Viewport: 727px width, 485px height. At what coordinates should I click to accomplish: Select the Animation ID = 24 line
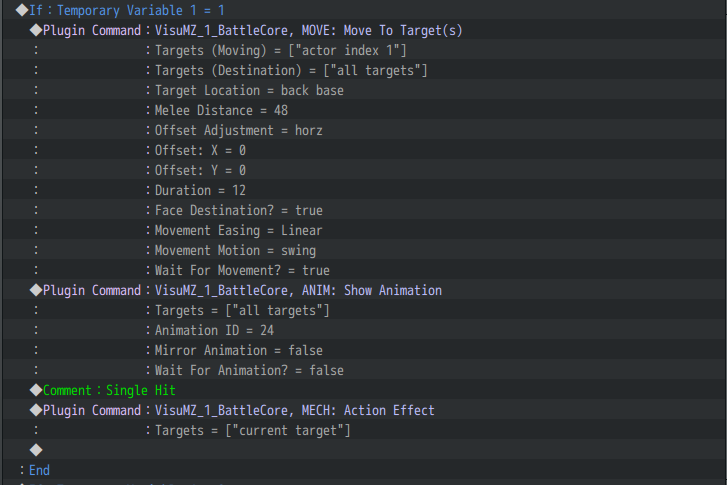pos(364,330)
